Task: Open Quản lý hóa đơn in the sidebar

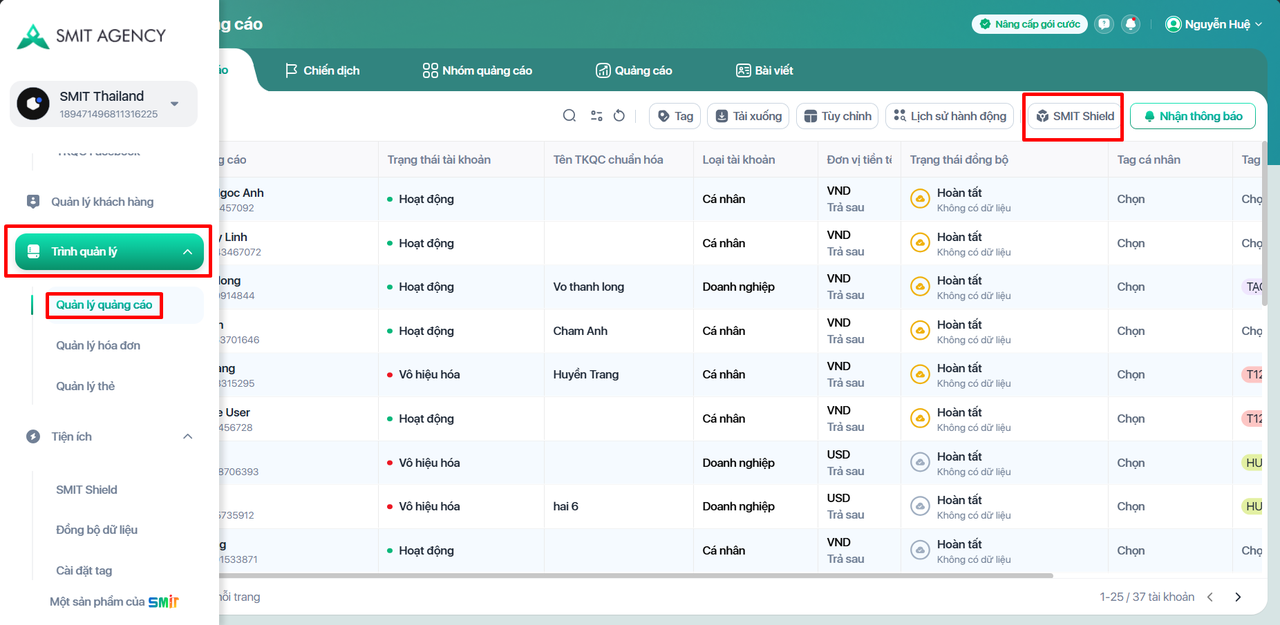Action: pyautogui.click(x=98, y=346)
